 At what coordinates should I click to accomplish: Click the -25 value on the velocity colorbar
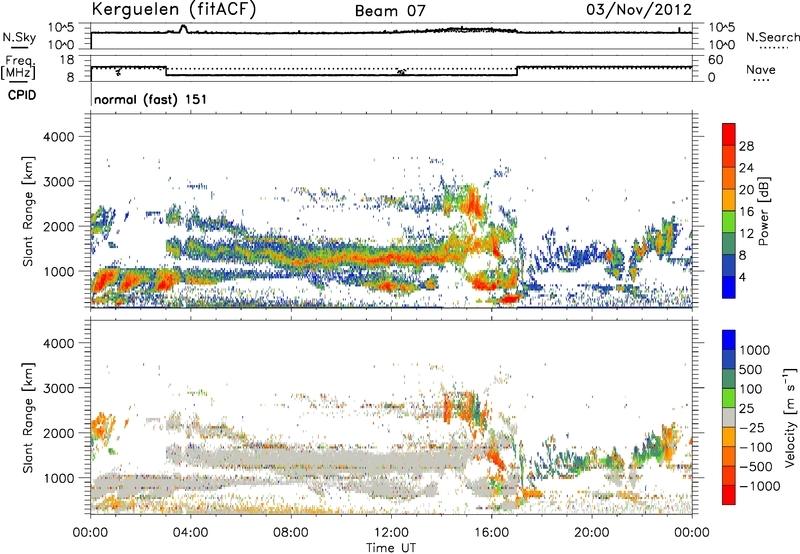point(751,428)
